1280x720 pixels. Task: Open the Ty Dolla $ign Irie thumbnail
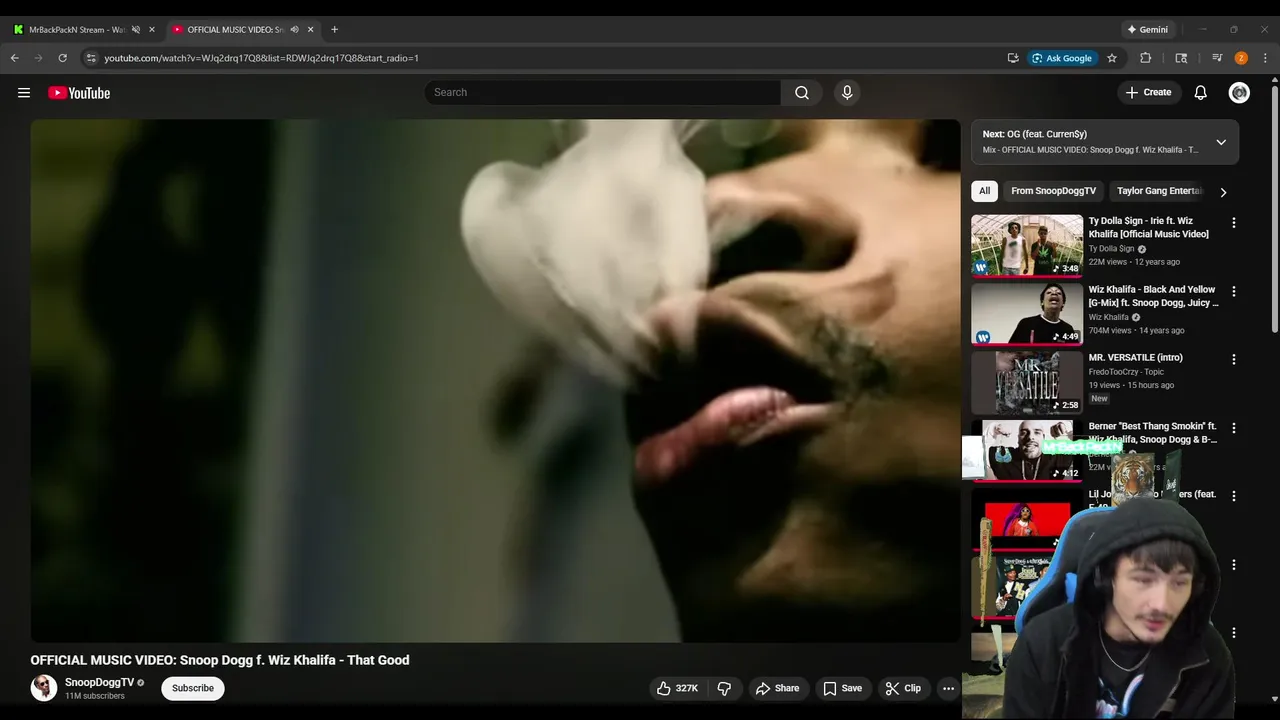1027,245
